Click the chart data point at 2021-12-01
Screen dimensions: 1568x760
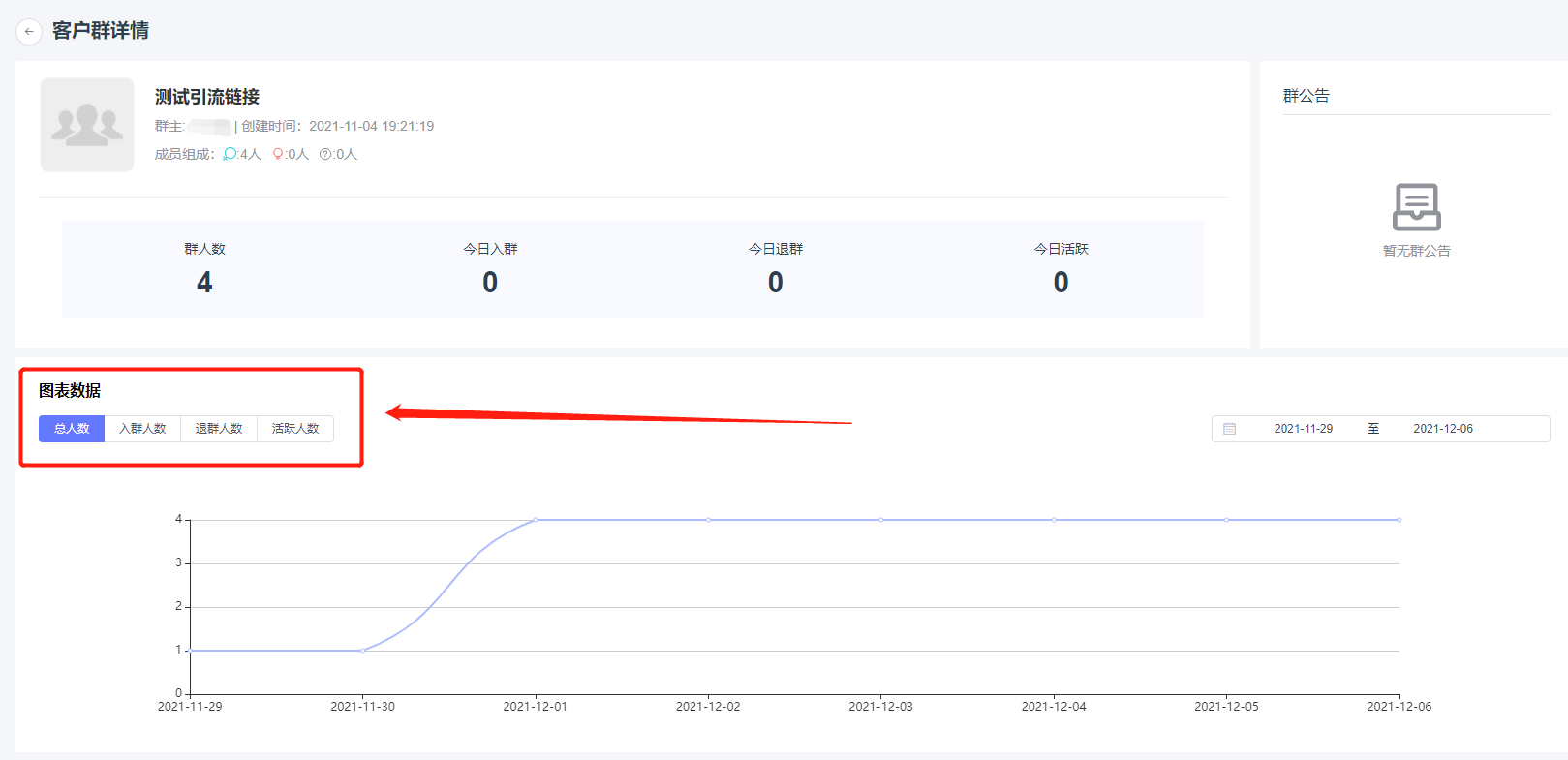point(536,520)
